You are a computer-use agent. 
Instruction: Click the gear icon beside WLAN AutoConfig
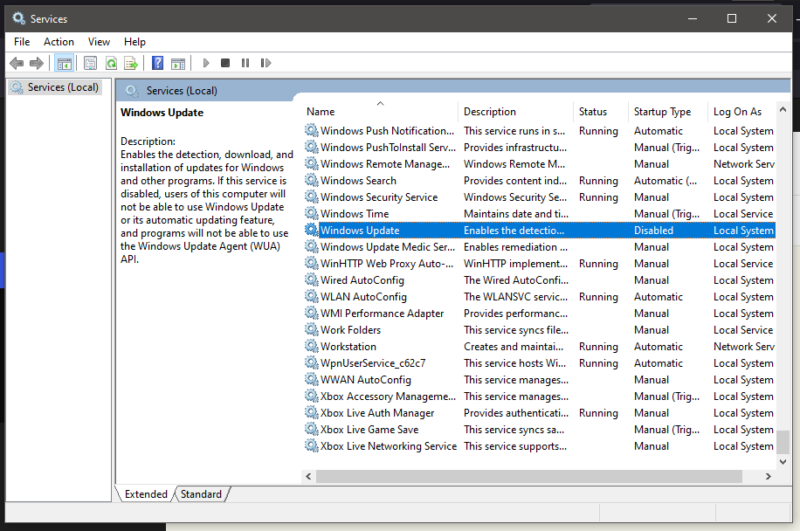click(311, 296)
